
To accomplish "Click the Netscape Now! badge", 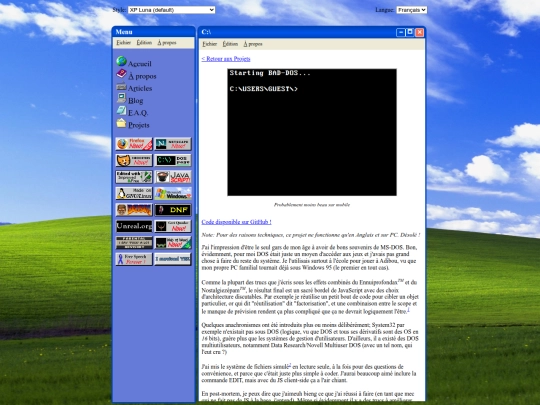I will (x=173, y=144).
